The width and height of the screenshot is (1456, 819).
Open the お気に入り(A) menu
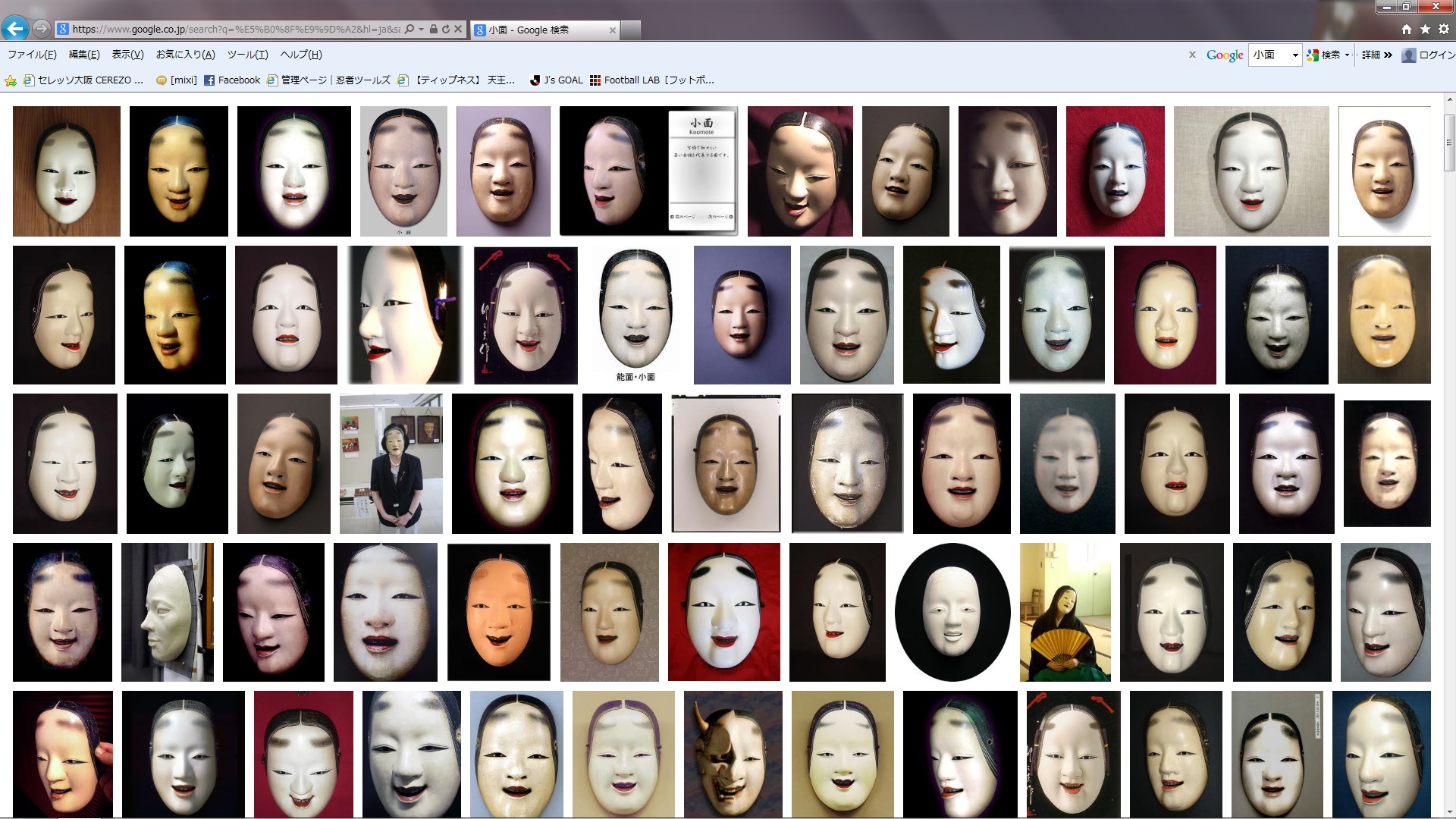click(185, 55)
